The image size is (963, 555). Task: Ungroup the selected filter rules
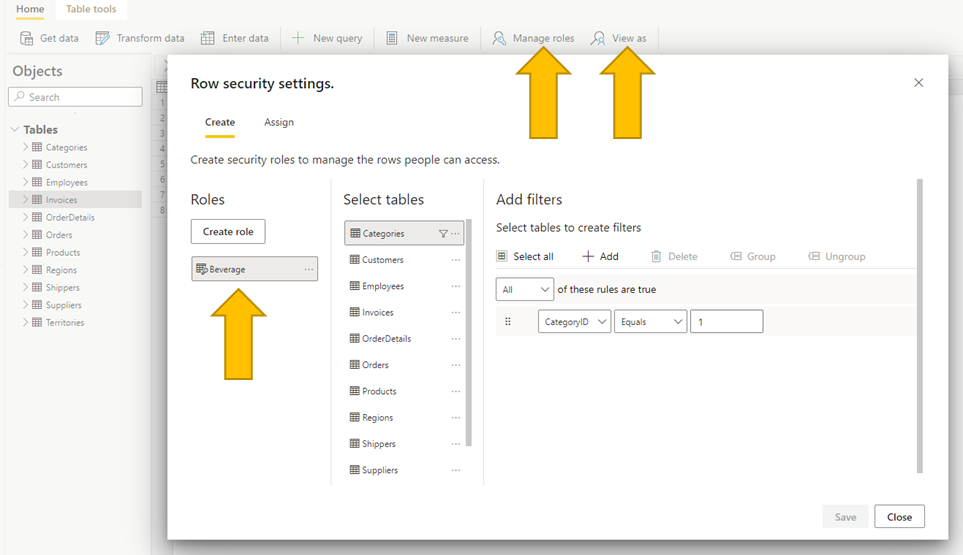coord(836,256)
